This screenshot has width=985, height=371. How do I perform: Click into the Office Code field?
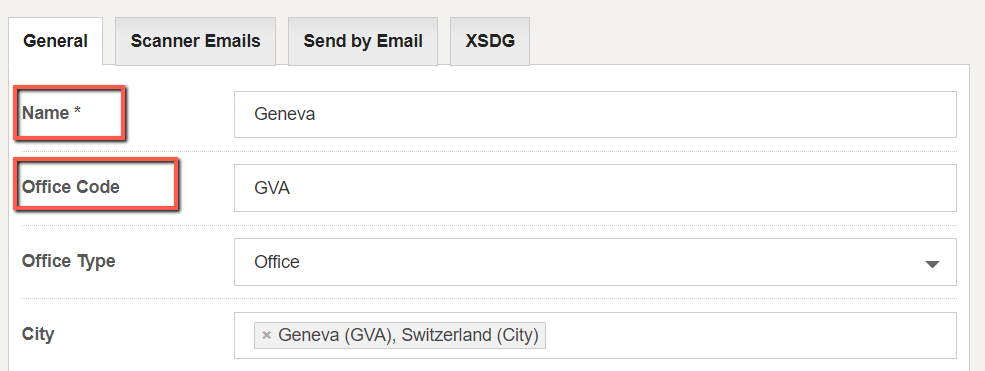click(x=595, y=188)
